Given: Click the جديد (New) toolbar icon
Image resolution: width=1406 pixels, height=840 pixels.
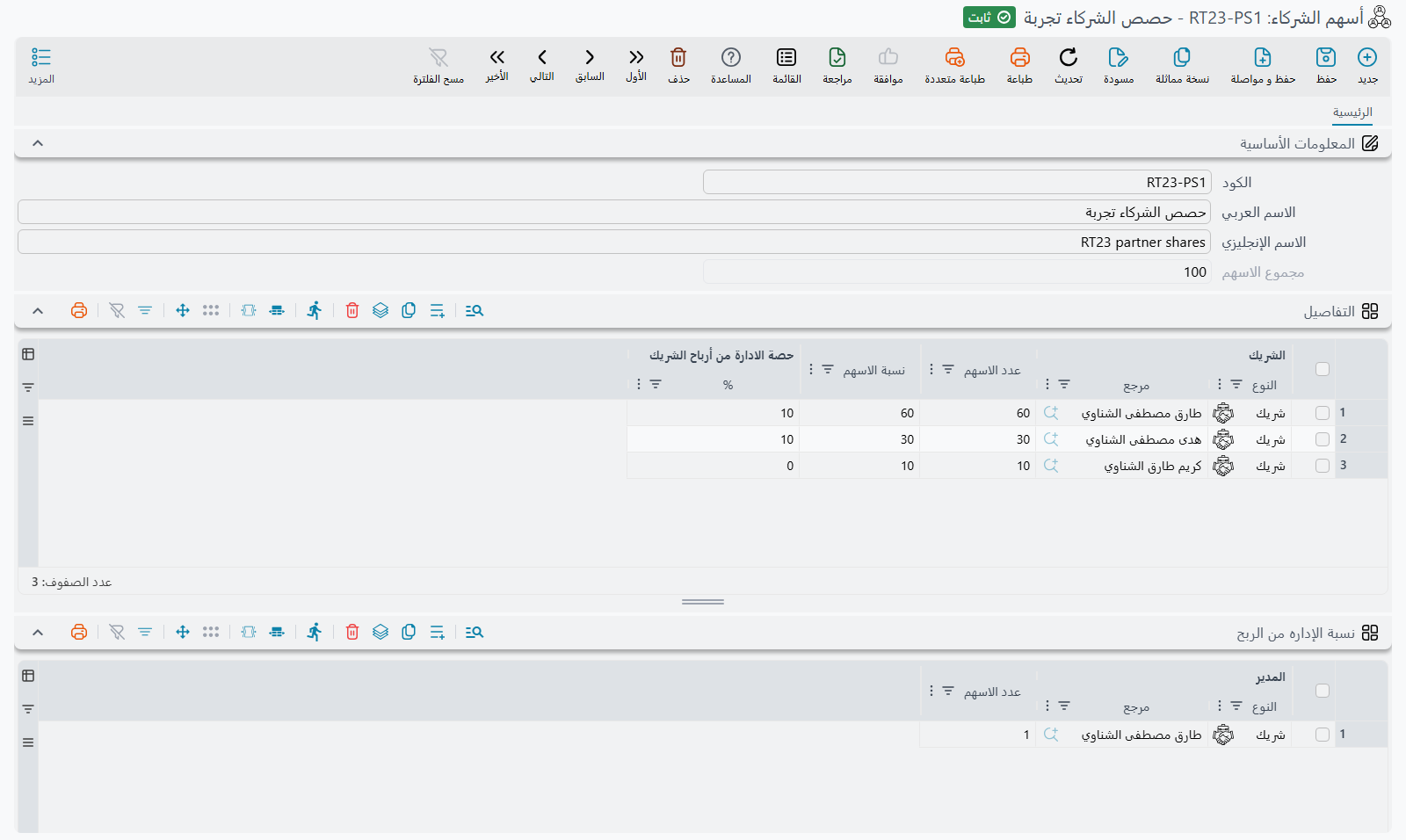Looking at the screenshot, I should tap(1367, 58).
